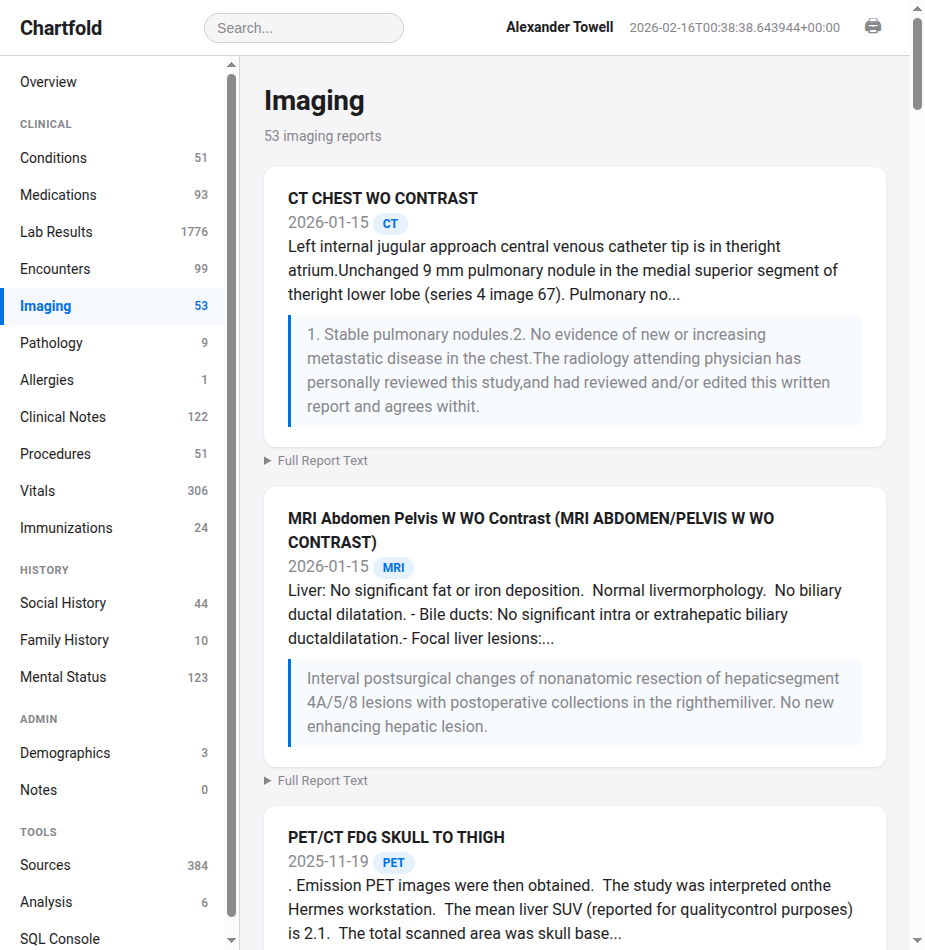Click the CT modality badge
925x950 pixels.
[390, 223]
